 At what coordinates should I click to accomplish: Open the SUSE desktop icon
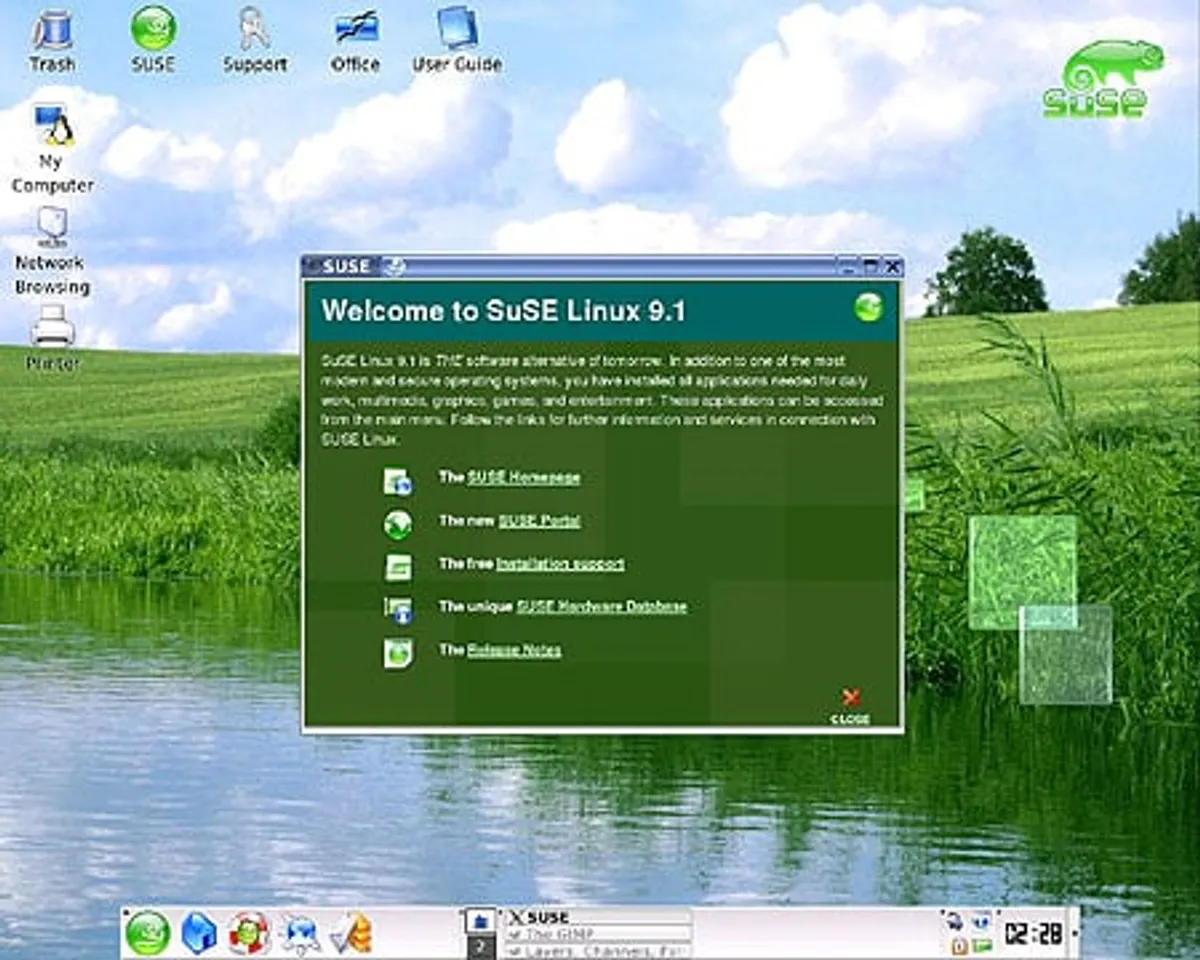click(153, 38)
